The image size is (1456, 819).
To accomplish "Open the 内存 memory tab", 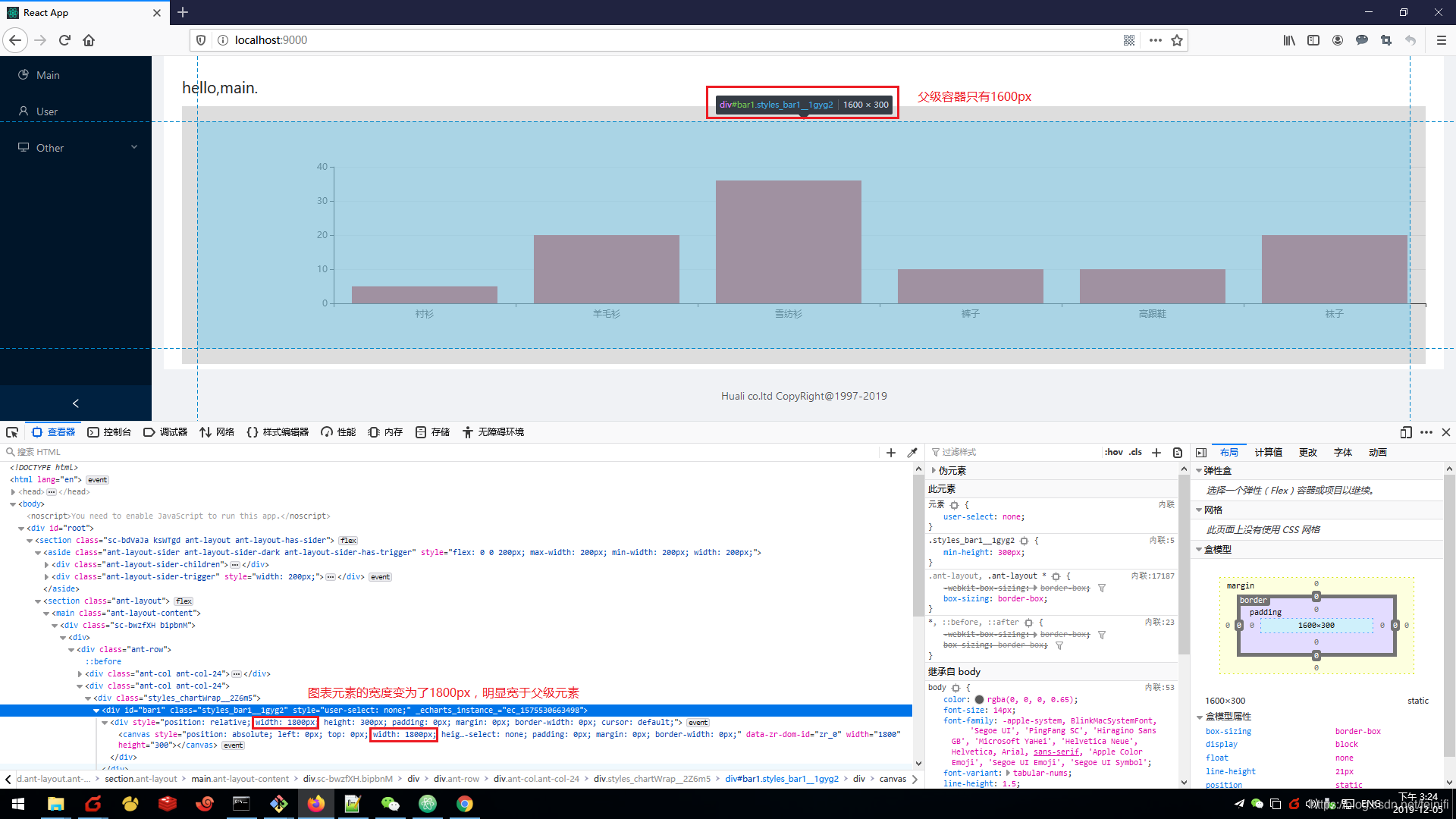I will coord(385,432).
